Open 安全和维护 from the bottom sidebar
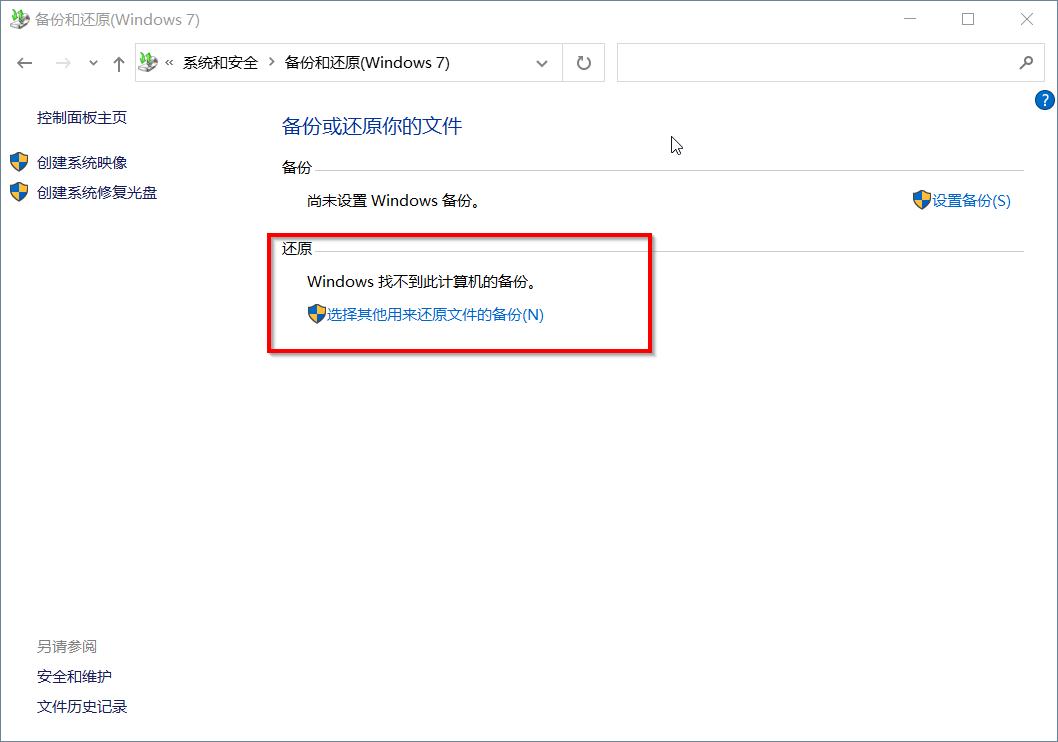1058x742 pixels. click(x=74, y=676)
